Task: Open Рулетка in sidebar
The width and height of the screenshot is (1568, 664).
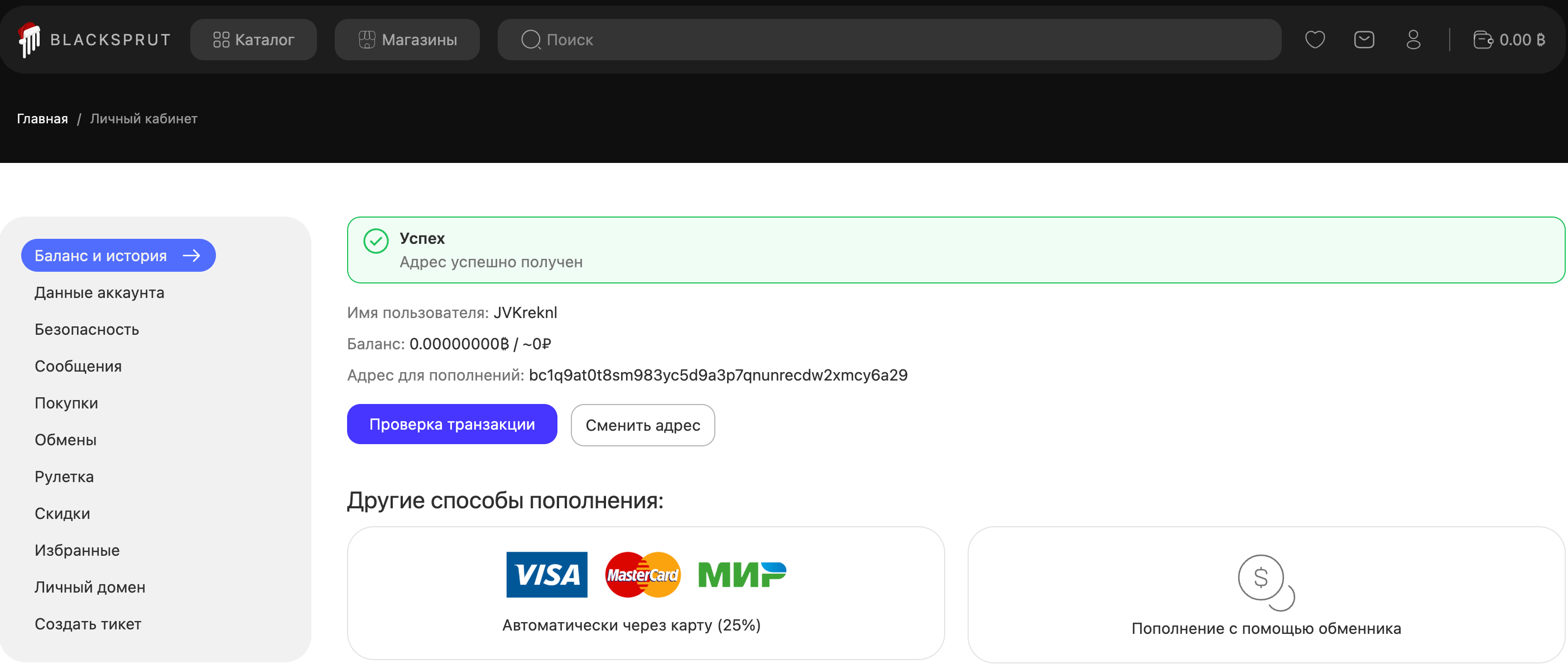Action: (x=64, y=477)
